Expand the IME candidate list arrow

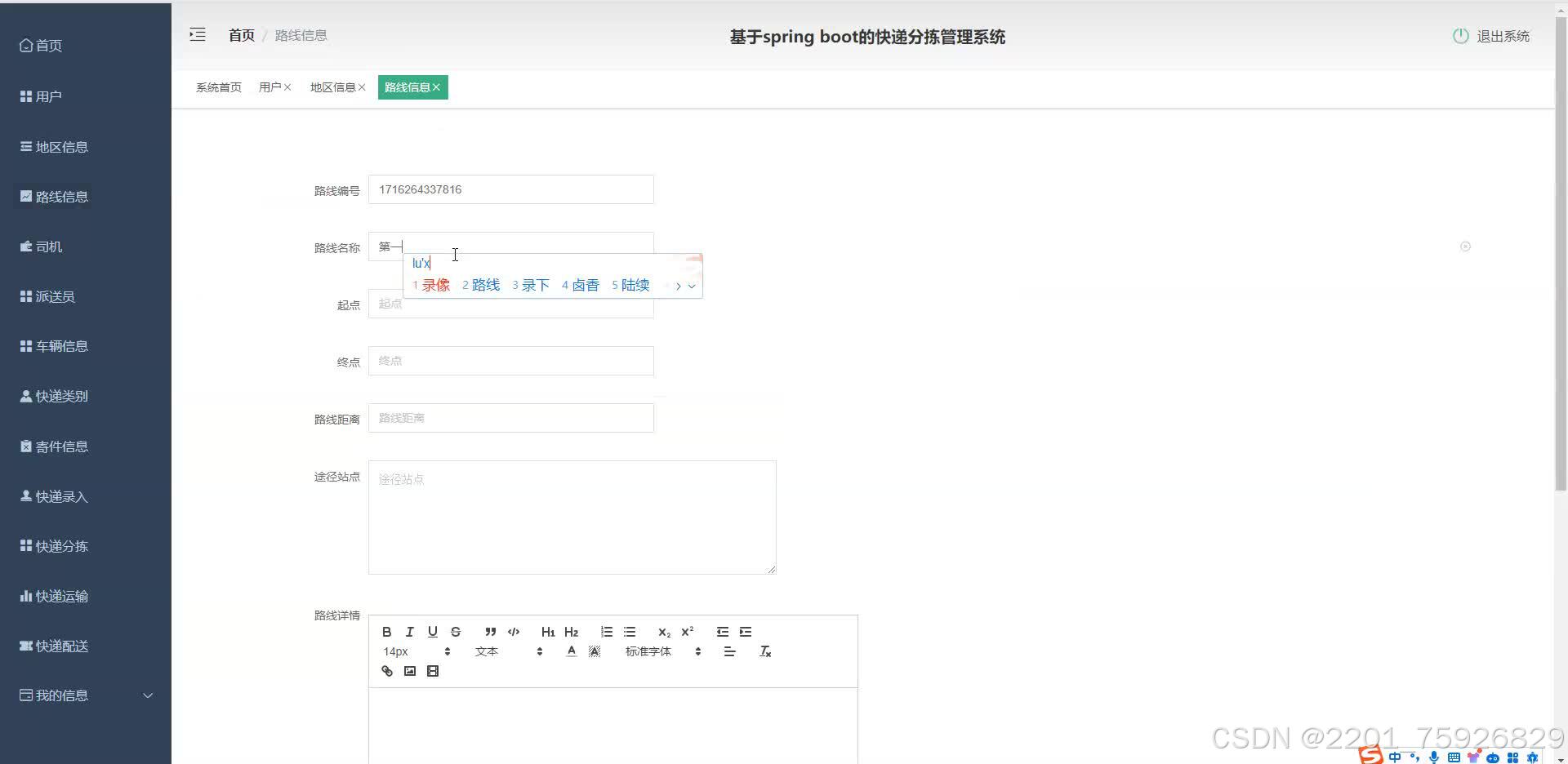(692, 286)
